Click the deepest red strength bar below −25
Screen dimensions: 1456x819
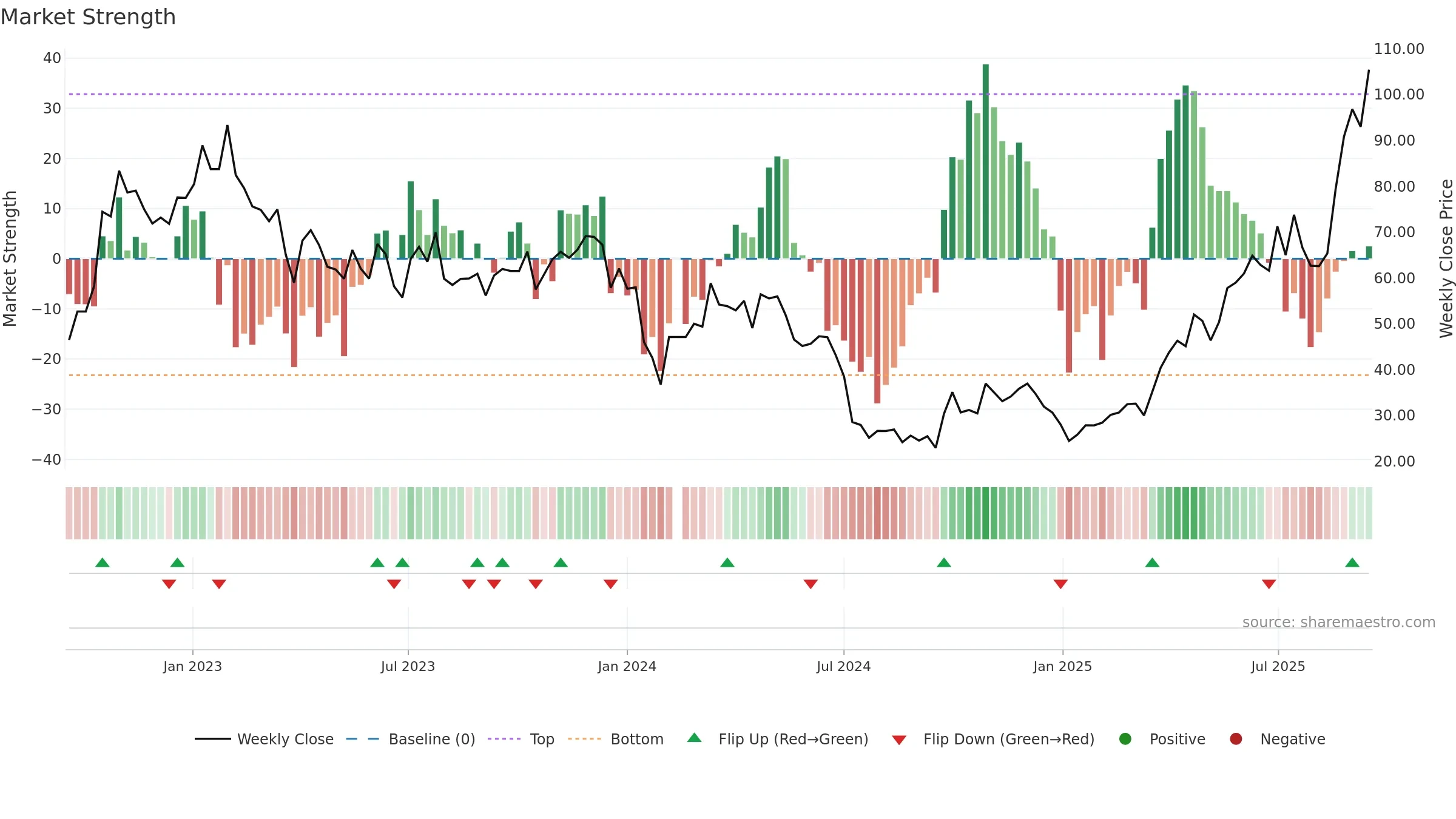point(877,331)
